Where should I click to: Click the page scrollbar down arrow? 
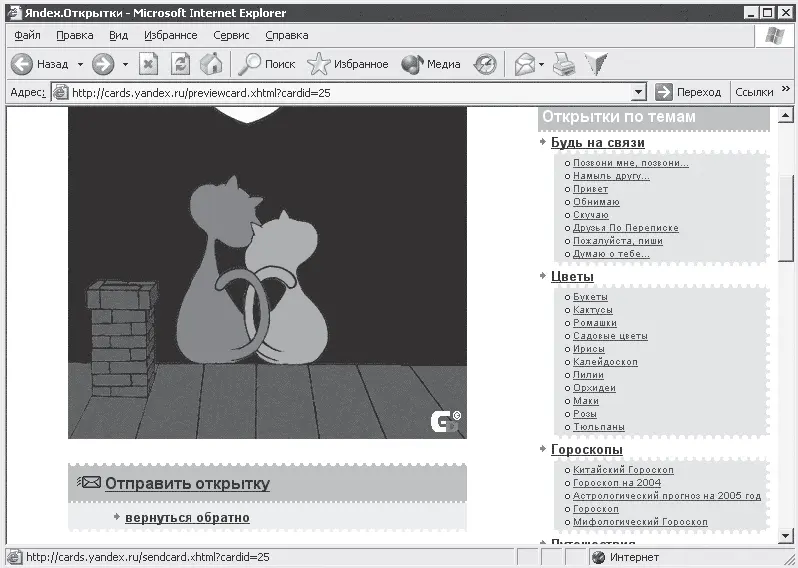[x=785, y=535]
